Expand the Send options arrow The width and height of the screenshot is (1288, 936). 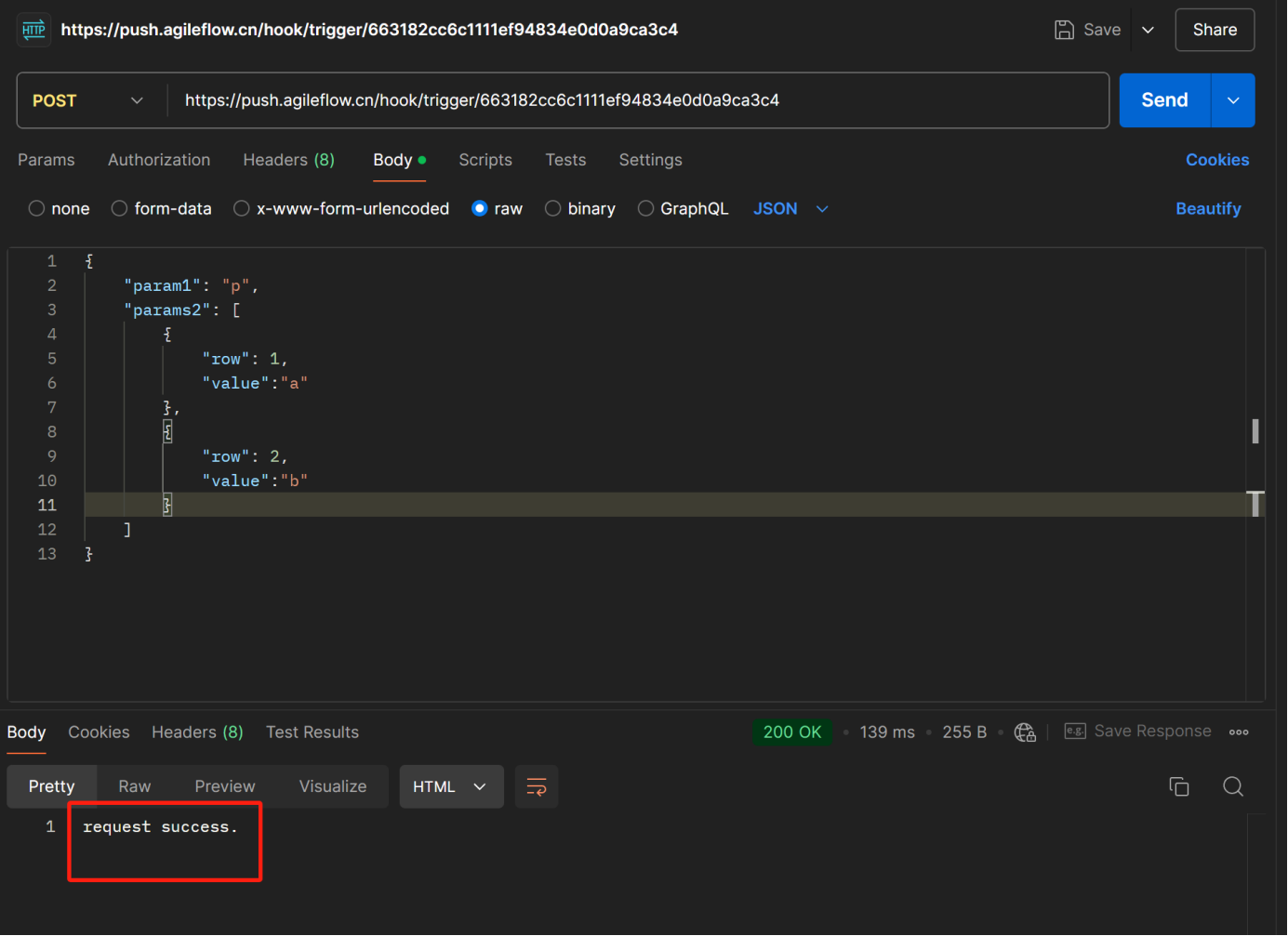click(x=1233, y=100)
